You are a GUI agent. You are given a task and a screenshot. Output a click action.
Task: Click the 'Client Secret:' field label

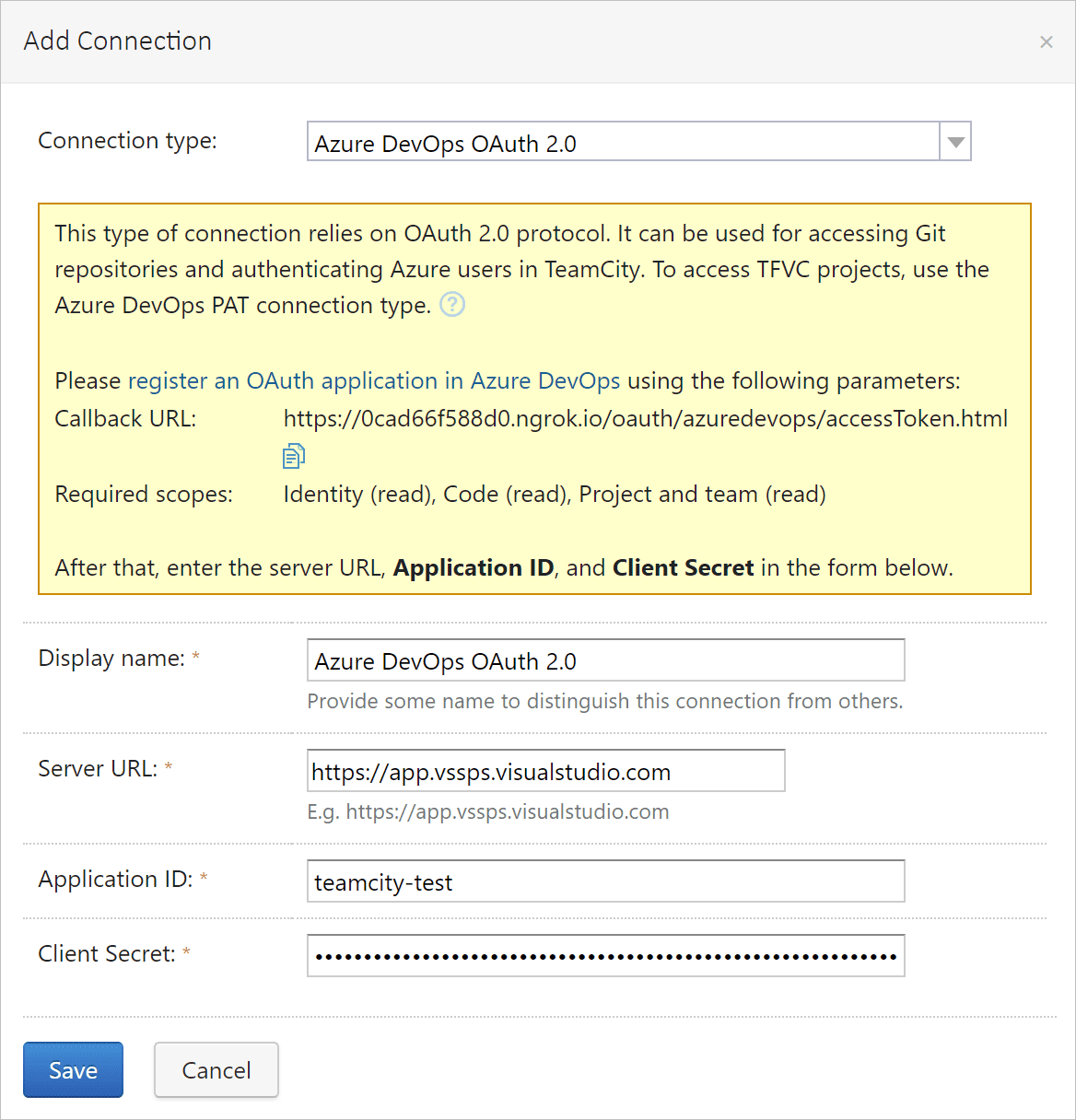[x=107, y=953]
